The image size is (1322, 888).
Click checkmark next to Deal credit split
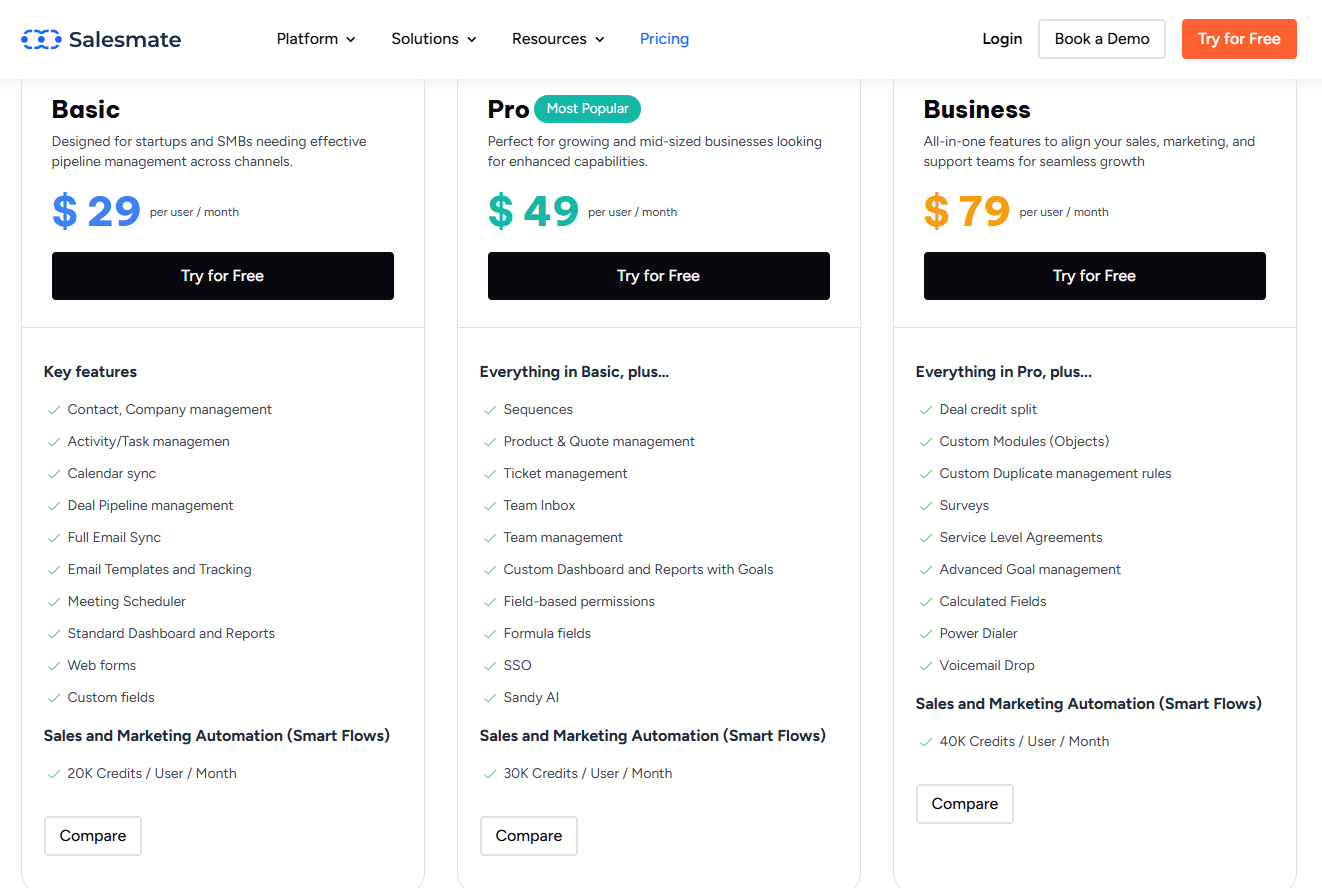pos(926,410)
